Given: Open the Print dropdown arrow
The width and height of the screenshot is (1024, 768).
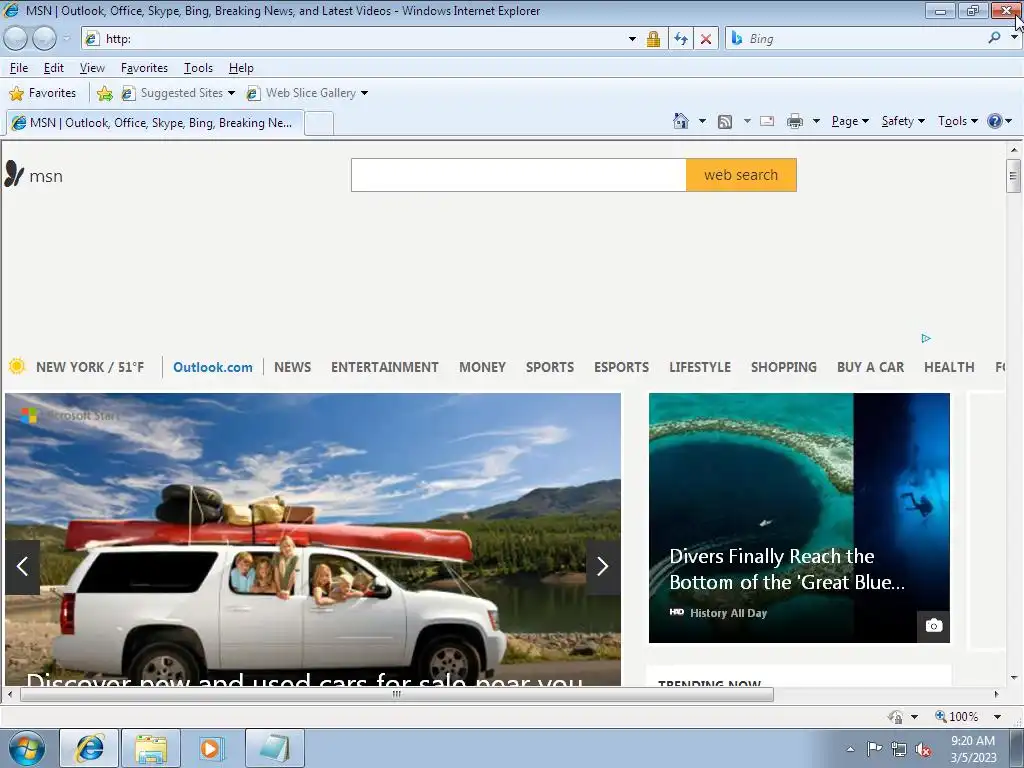Looking at the screenshot, I should tap(816, 121).
